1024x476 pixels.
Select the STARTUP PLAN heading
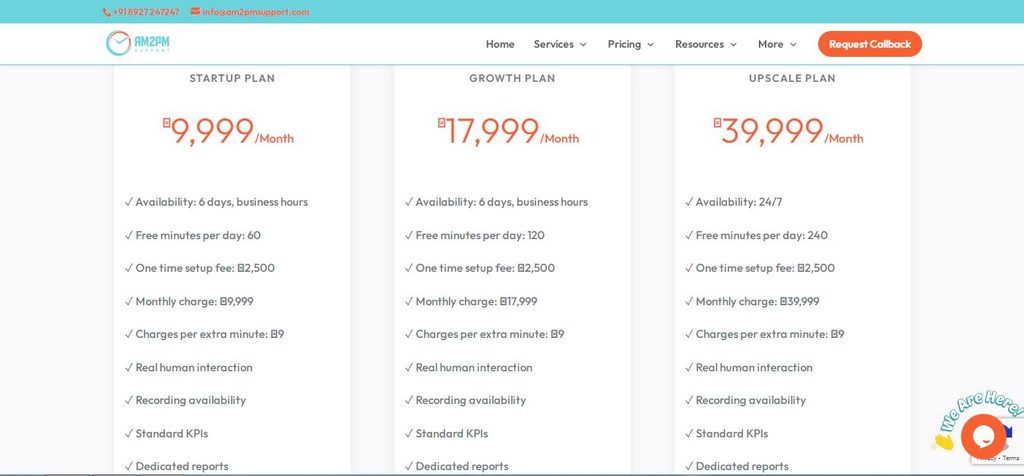coord(232,78)
